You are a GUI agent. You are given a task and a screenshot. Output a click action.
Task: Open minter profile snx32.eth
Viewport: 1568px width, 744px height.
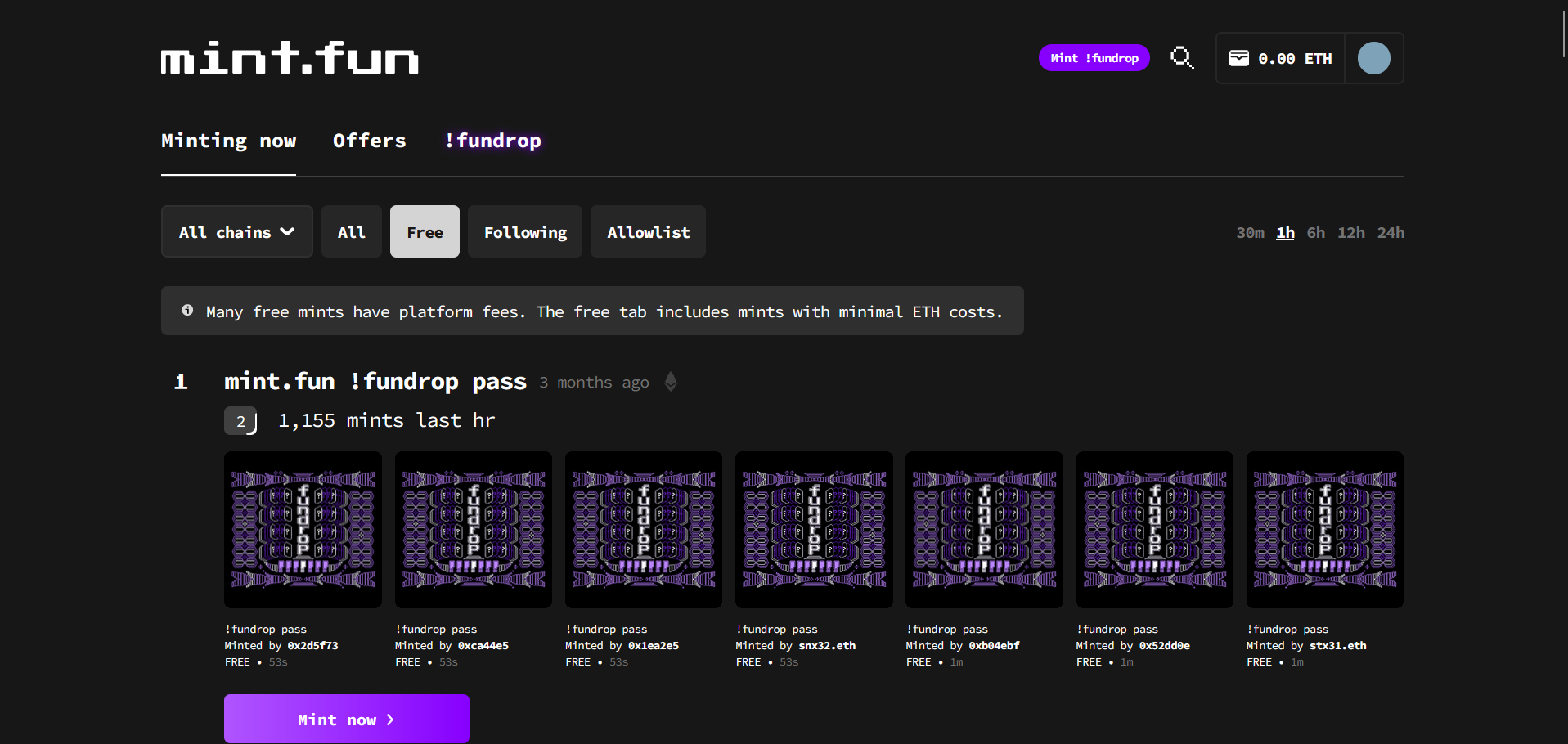(827, 646)
